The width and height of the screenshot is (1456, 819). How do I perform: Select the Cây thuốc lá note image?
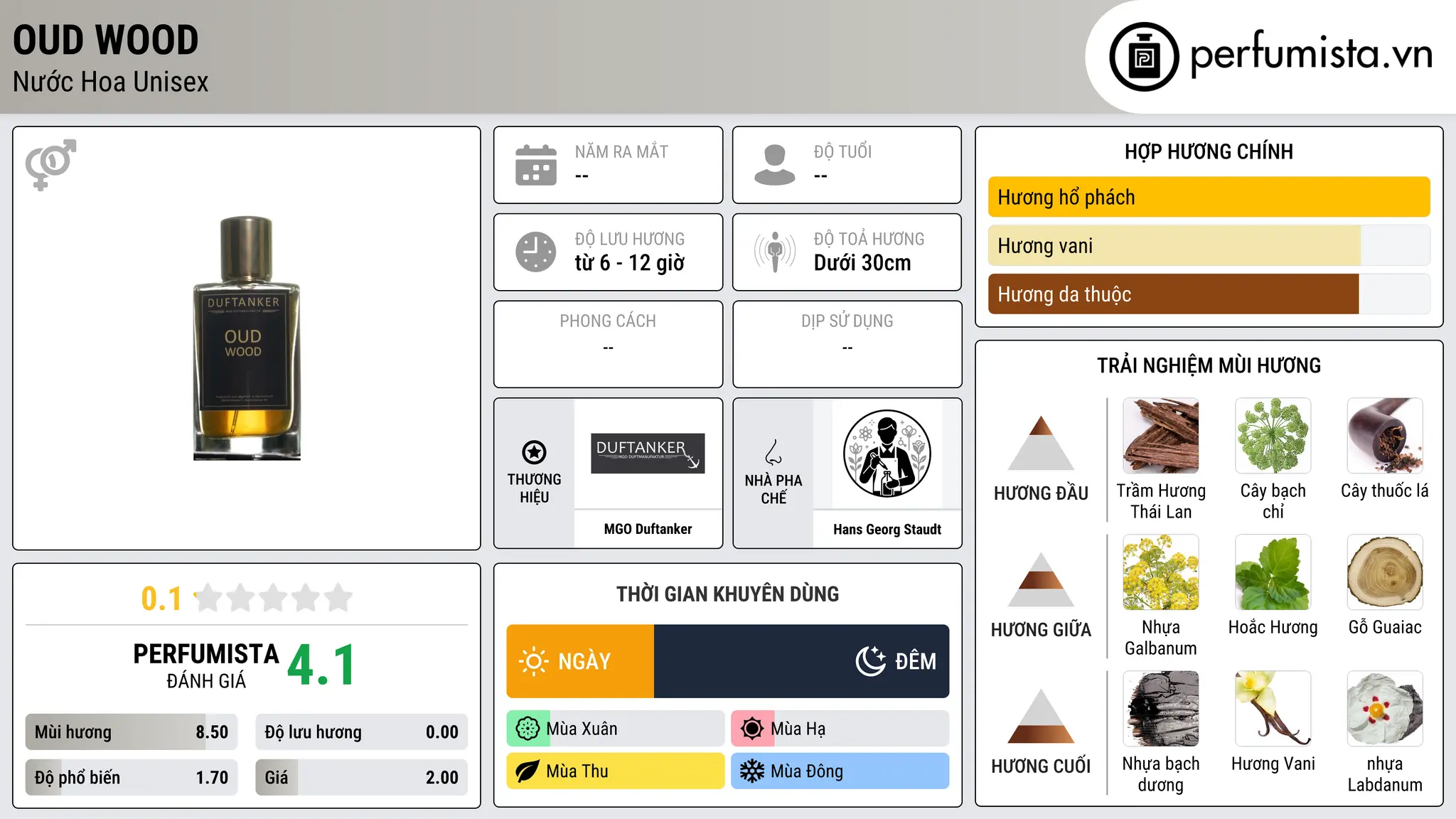tap(1385, 436)
